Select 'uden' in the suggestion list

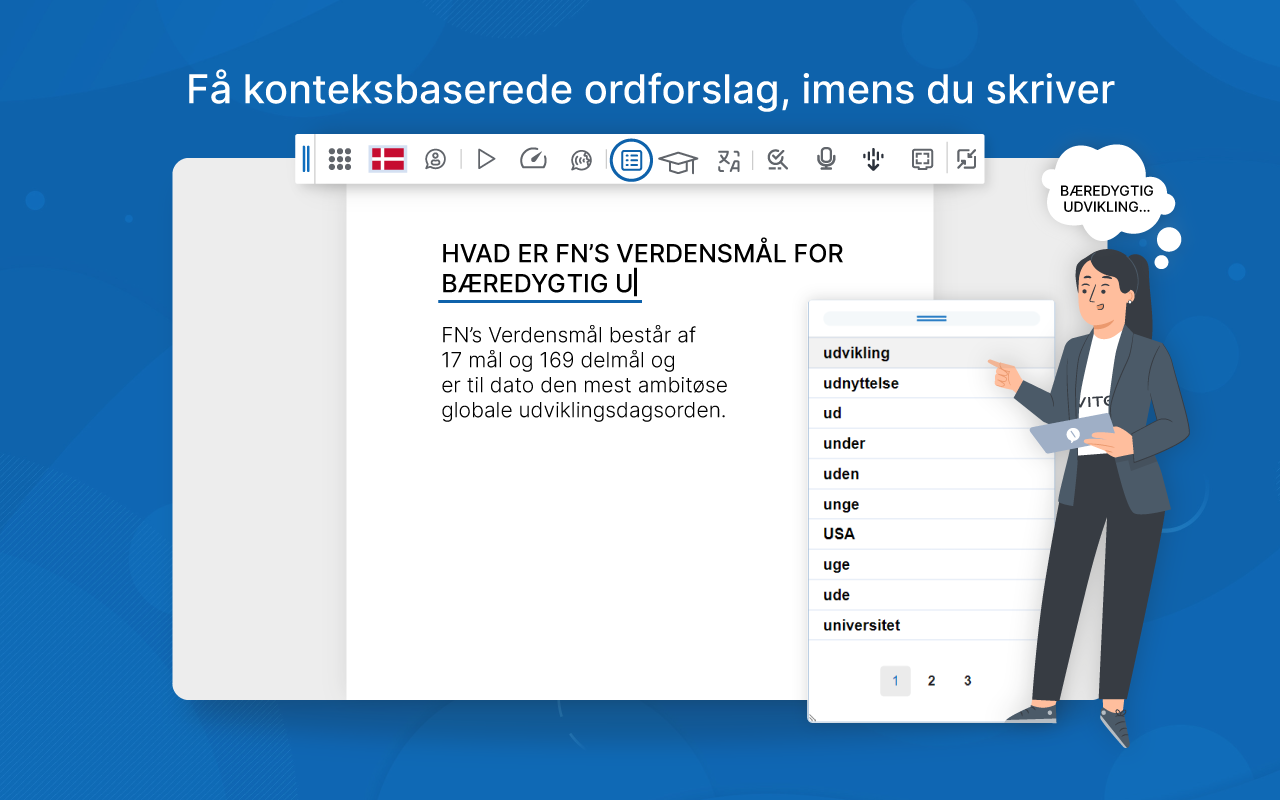coord(931,474)
